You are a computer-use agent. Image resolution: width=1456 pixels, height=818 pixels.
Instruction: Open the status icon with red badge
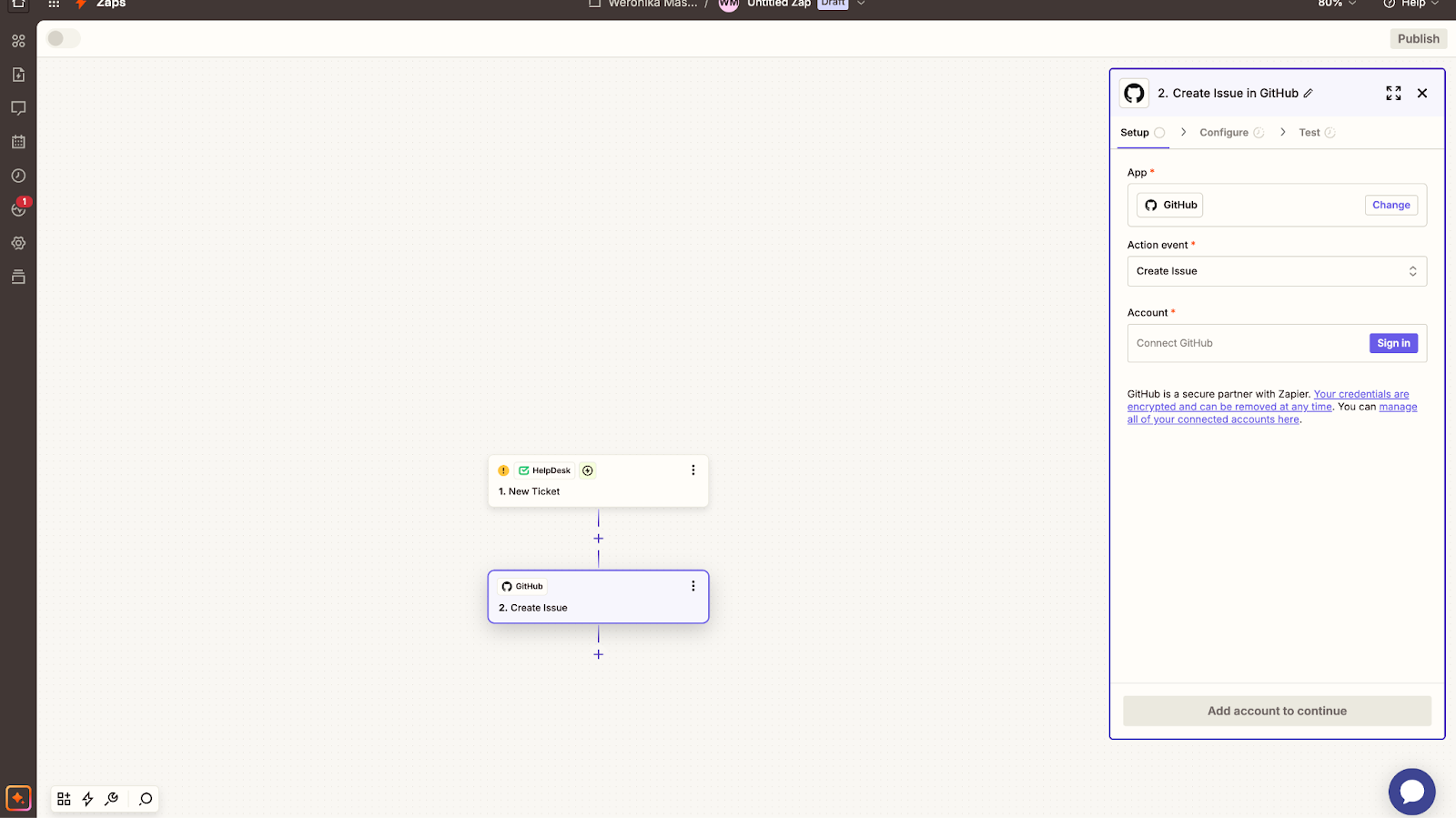(18, 208)
